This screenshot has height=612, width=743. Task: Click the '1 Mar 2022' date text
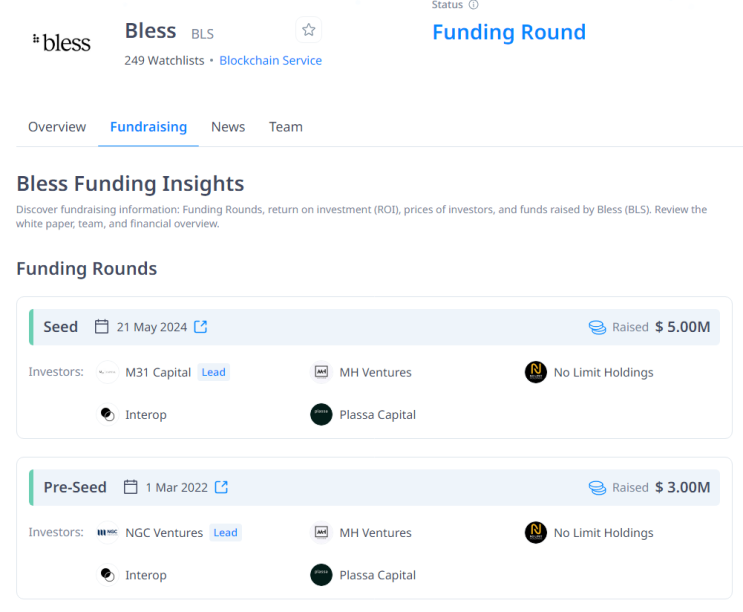[176, 487]
